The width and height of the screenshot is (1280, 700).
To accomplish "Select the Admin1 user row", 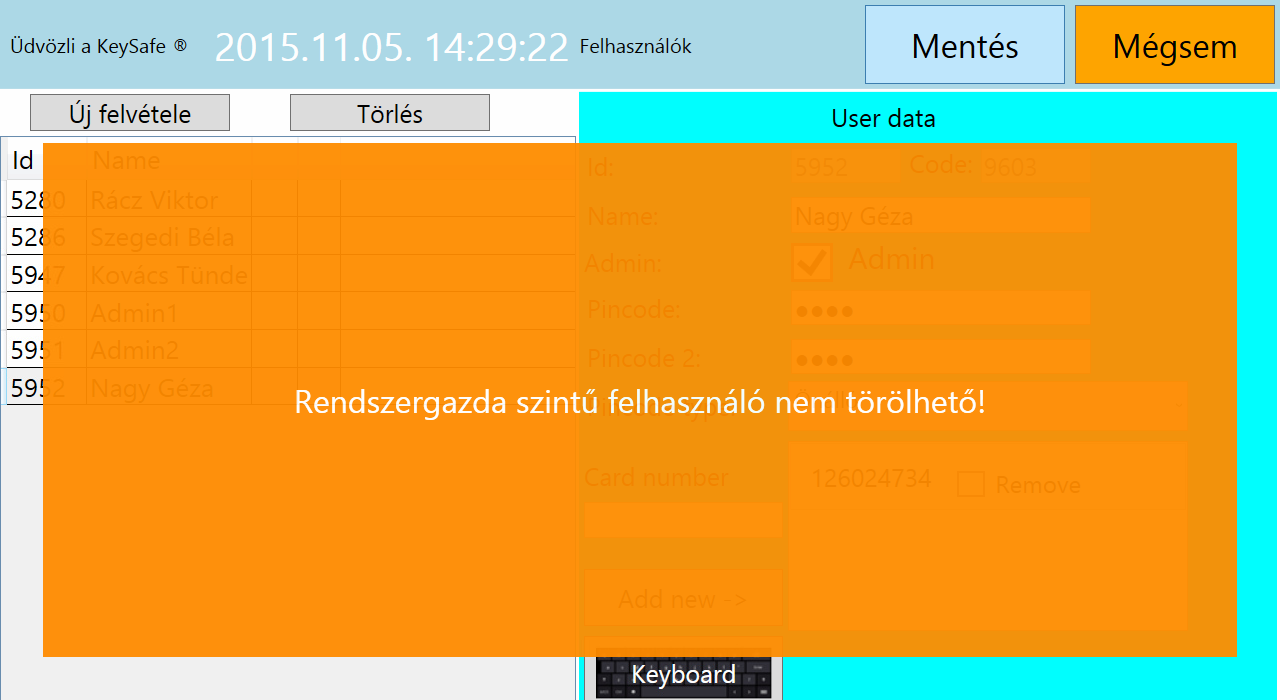I will pyautogui.click(x=291, y=312).
